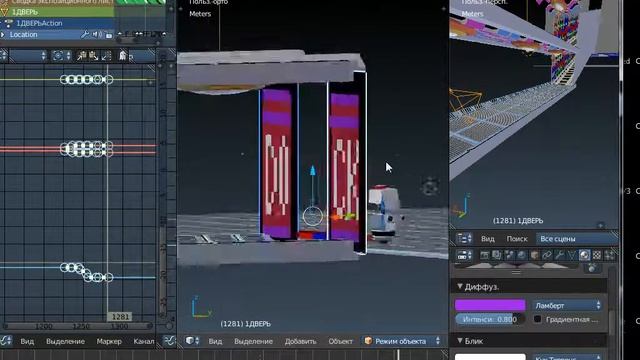The image size is (640, 360).
Task: Switch to the World properties tab
Action: [x=522, y=256]
